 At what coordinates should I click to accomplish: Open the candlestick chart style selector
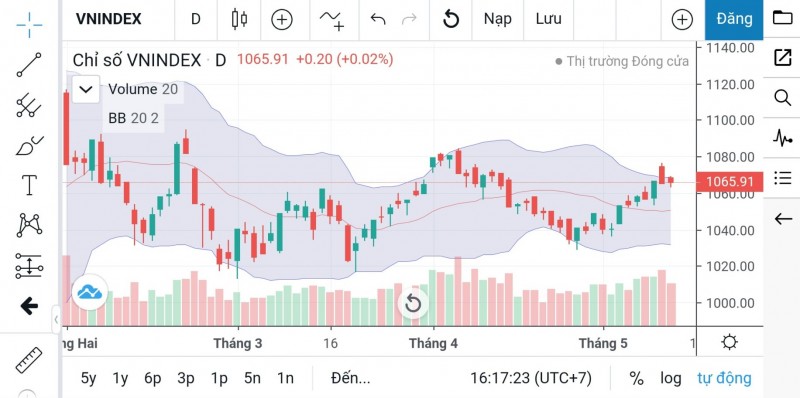click(x=239, y=19)
